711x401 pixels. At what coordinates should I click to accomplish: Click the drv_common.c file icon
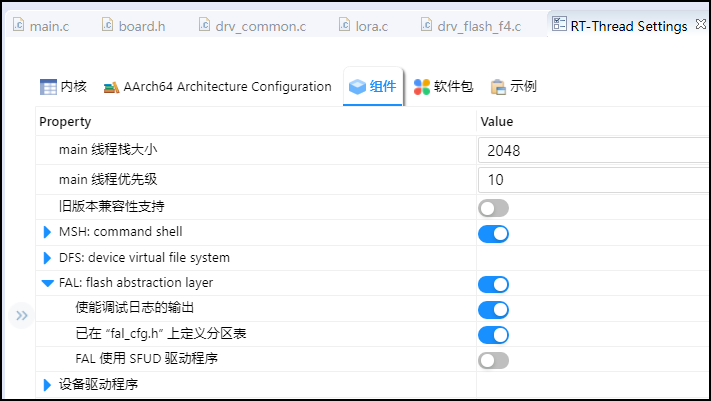tap(205, 24)
